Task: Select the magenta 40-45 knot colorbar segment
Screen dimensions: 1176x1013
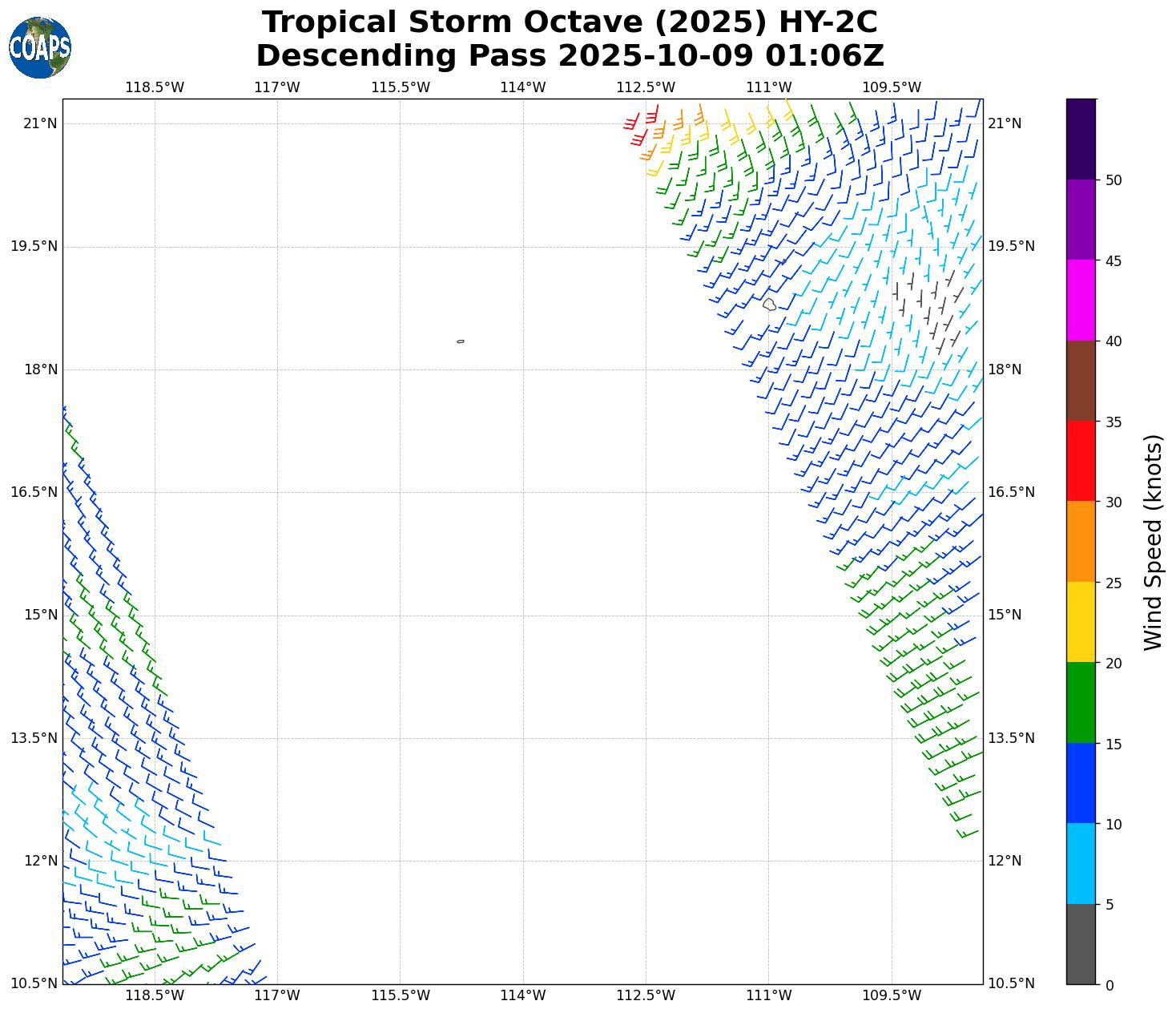Action: (1081, 301)
